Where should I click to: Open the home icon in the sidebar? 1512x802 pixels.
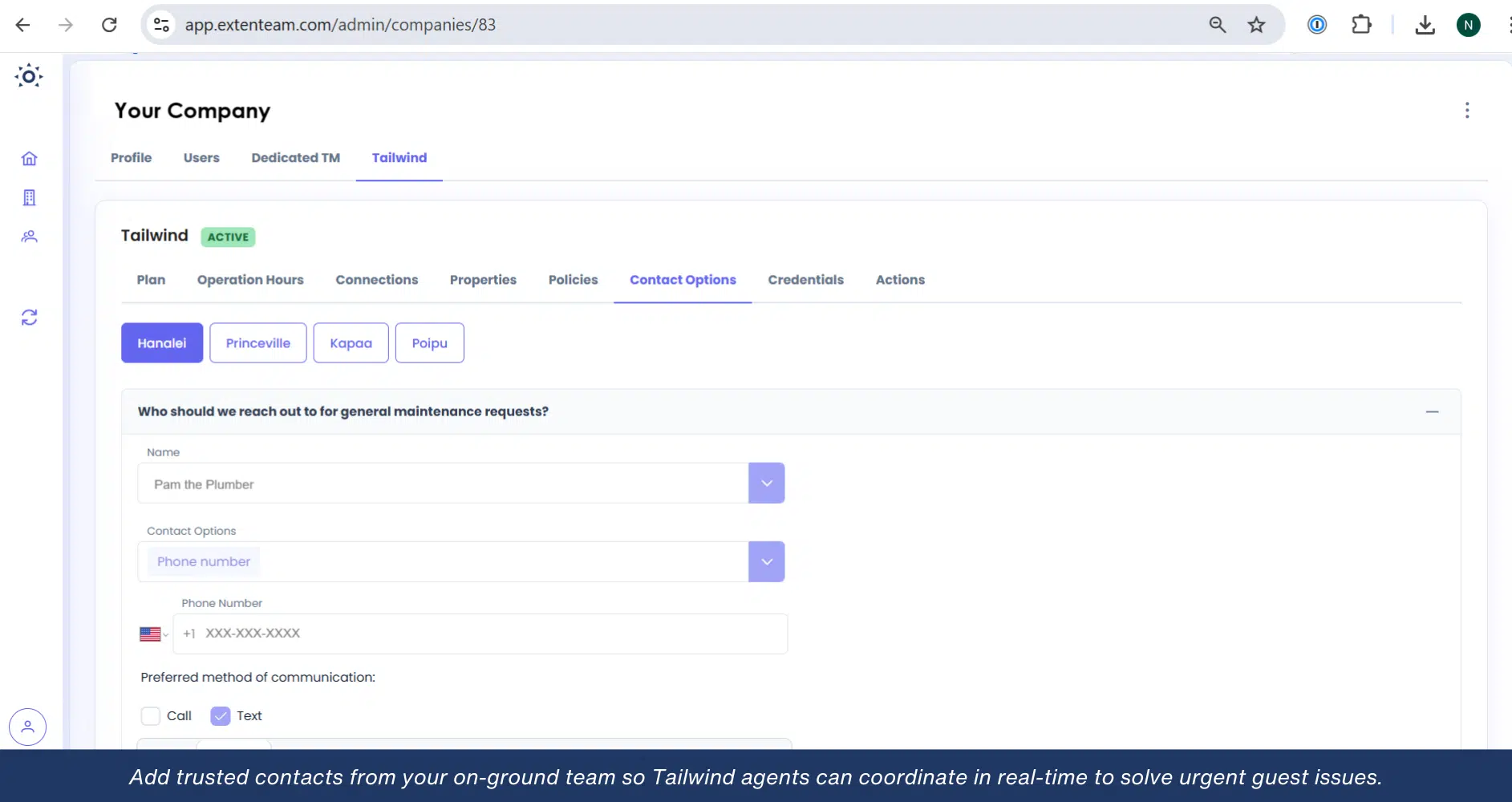pos(30,159)
